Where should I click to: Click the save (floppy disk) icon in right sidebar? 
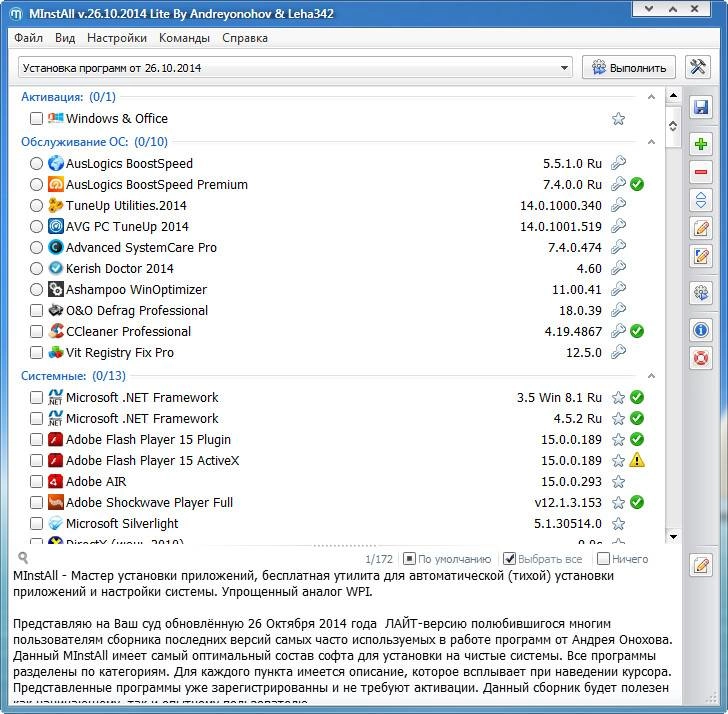click(x=701, y=107)
